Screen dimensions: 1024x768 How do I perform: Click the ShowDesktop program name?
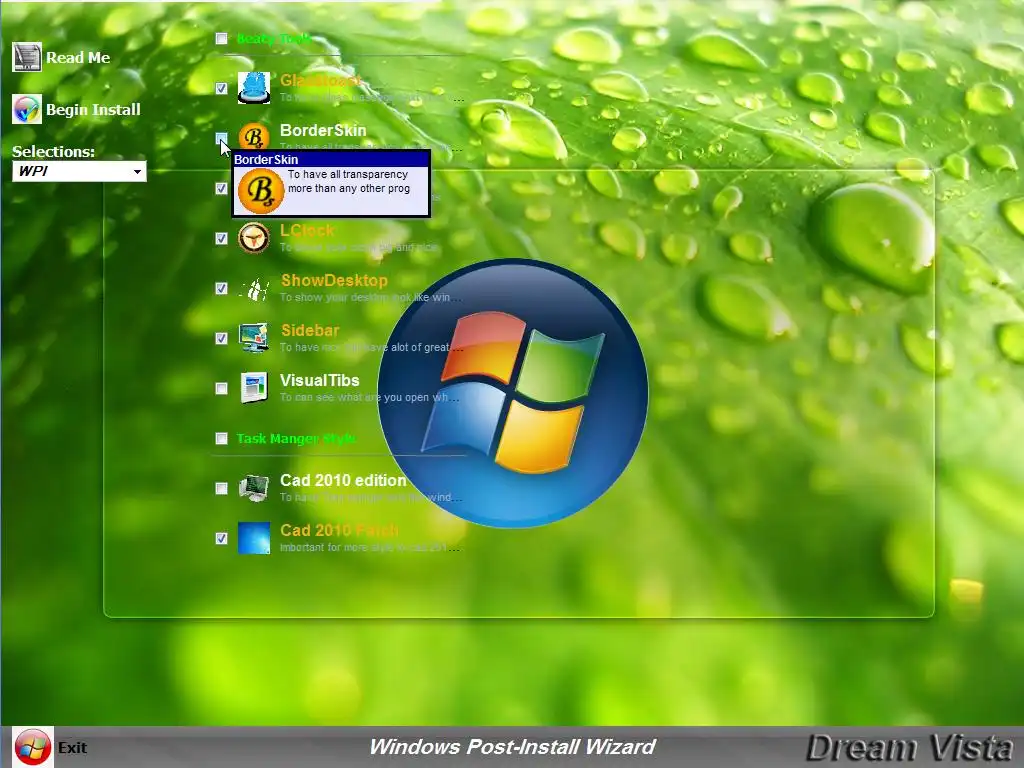pyautogui.click(x=334, y=280)
